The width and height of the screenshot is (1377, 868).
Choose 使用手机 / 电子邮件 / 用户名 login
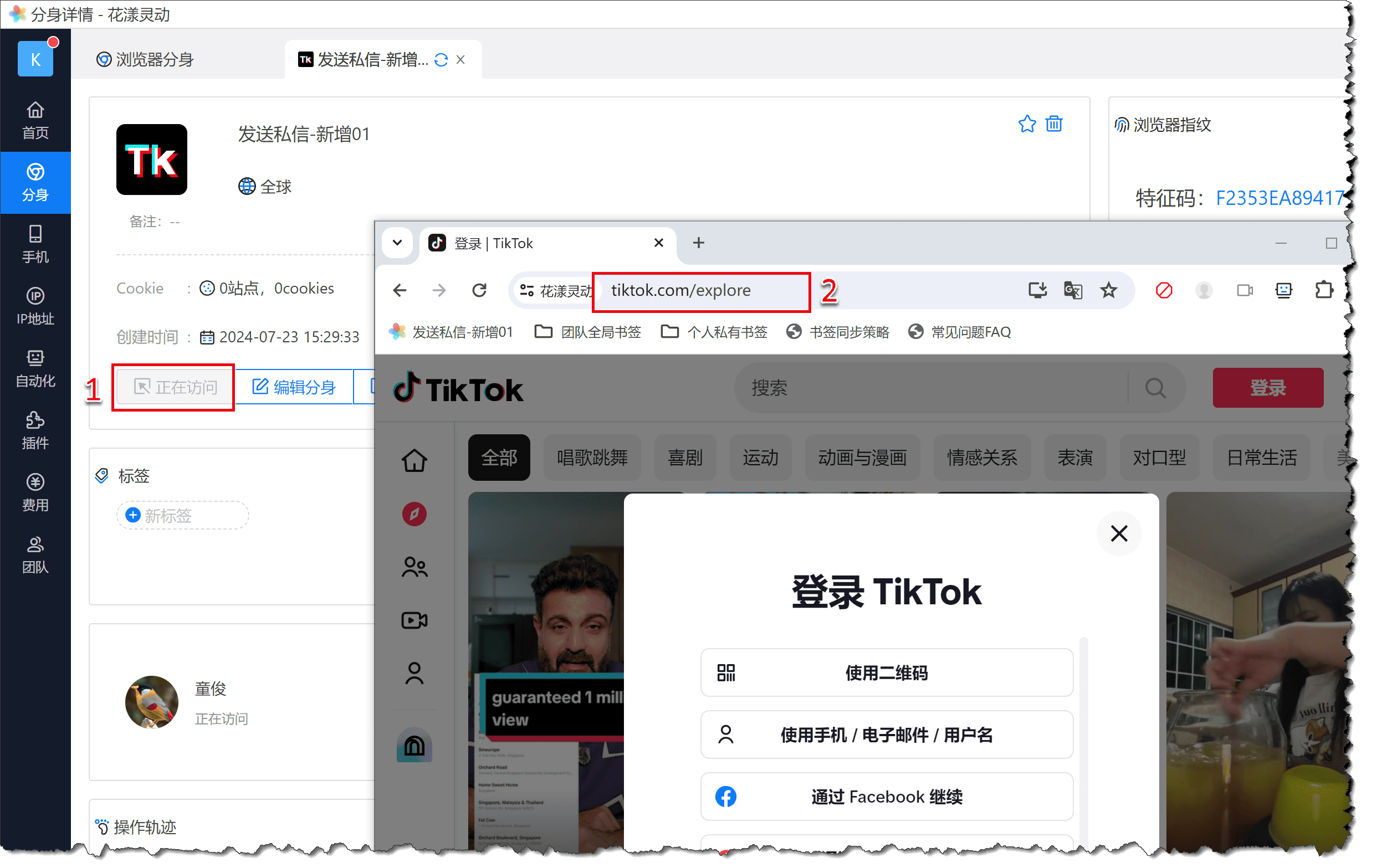[887, 735]
